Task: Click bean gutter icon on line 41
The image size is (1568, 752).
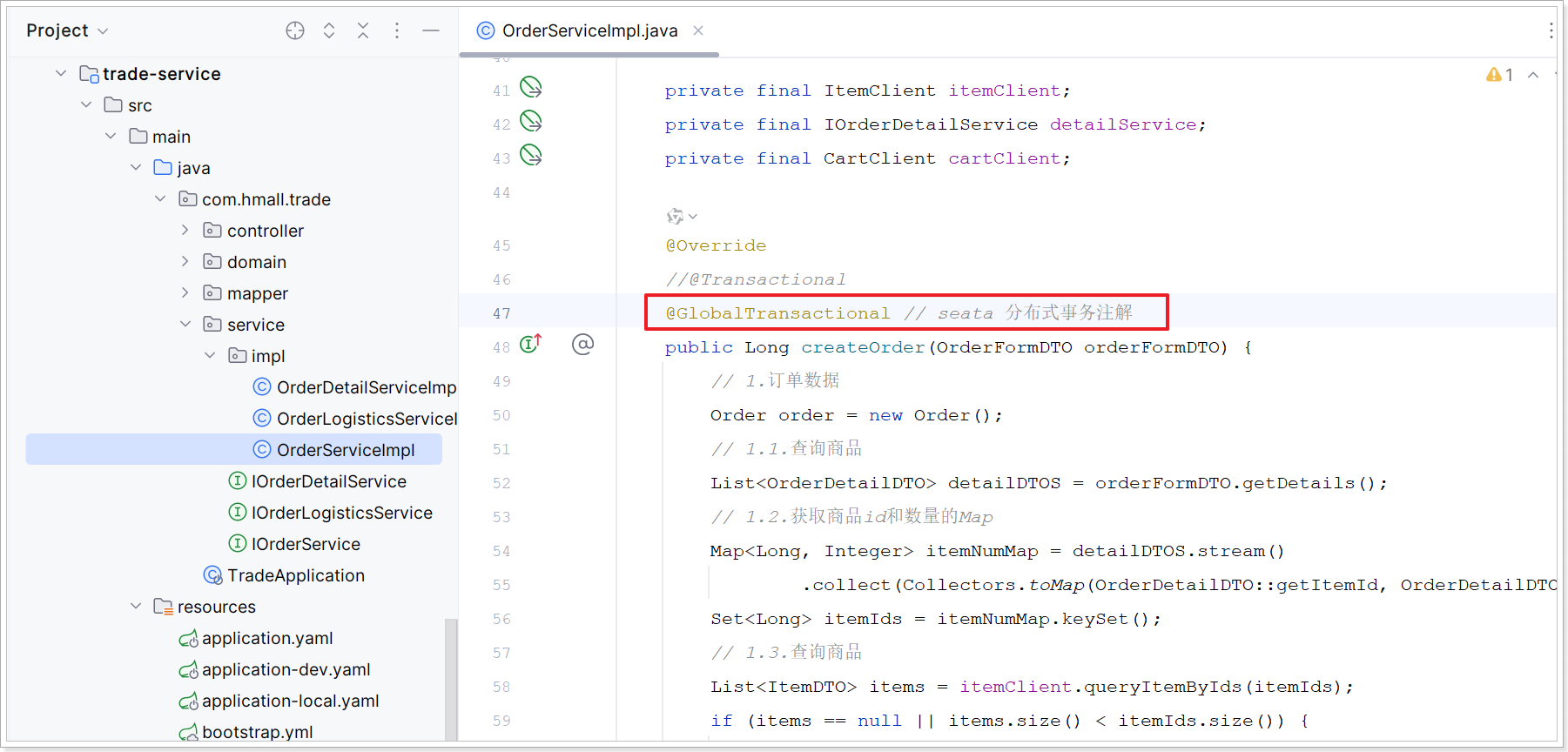Action: click(x=531, y=87)
